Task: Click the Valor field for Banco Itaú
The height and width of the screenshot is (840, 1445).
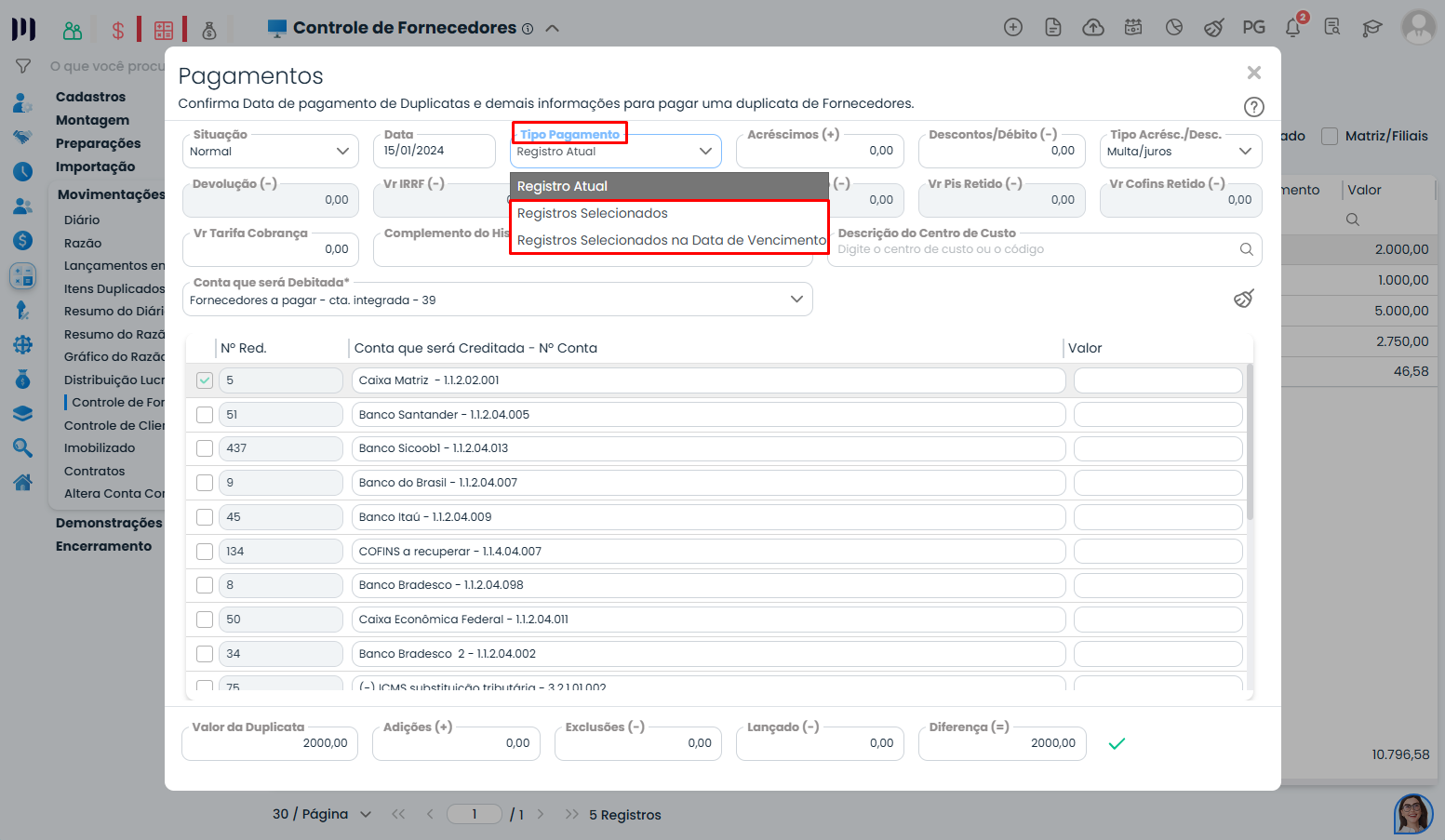Action: point(1157,517)
